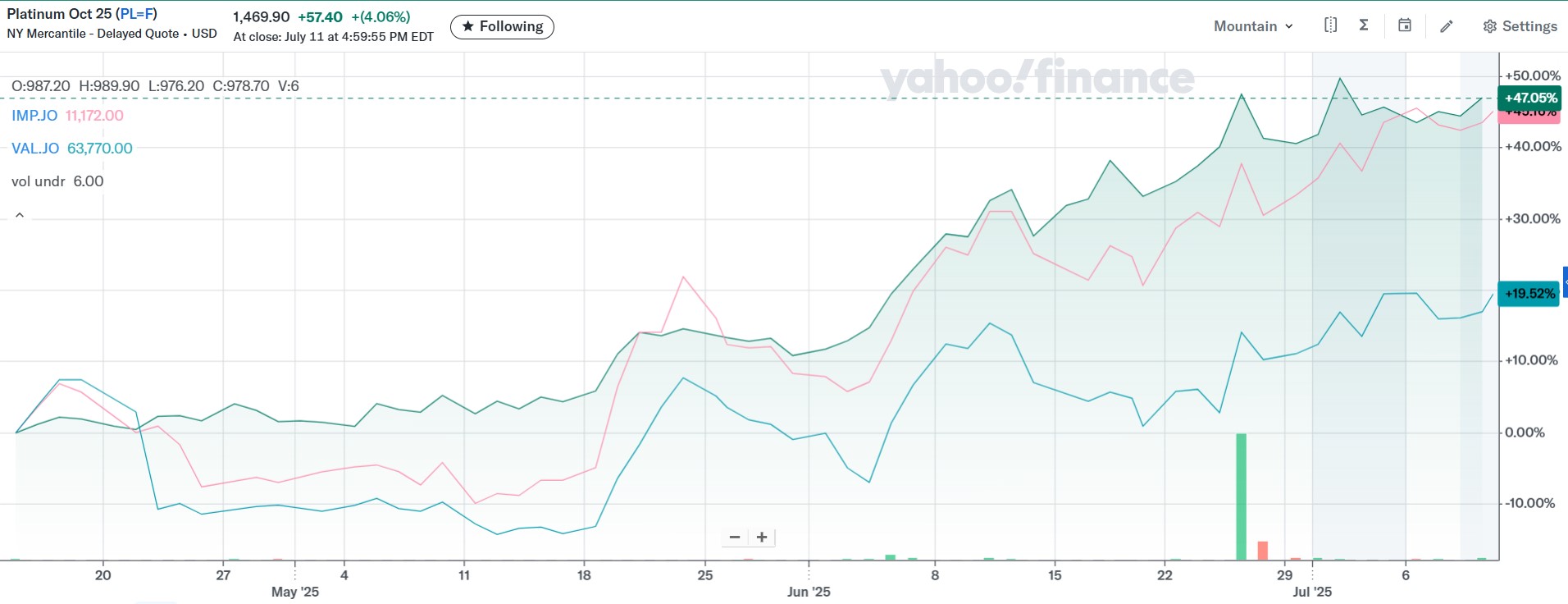Screen dimensions: 1568x604
Task: Click the +47.05% green price label
Action: pyautogui.click(x=1530, y=98)
